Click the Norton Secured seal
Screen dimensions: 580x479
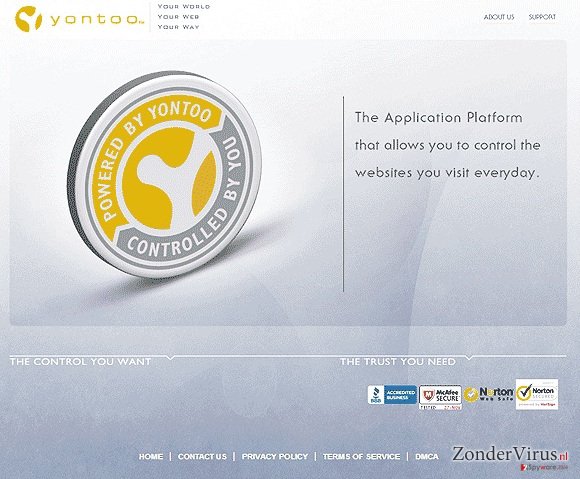click(x=537, y=394)
